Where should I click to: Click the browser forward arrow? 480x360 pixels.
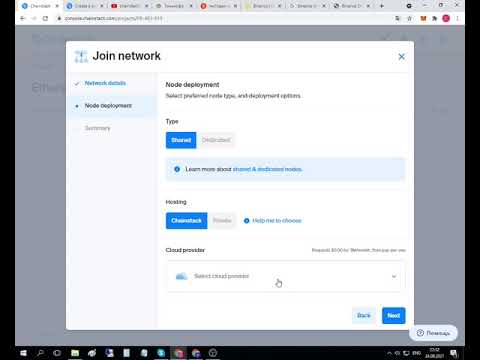(34, 18)
